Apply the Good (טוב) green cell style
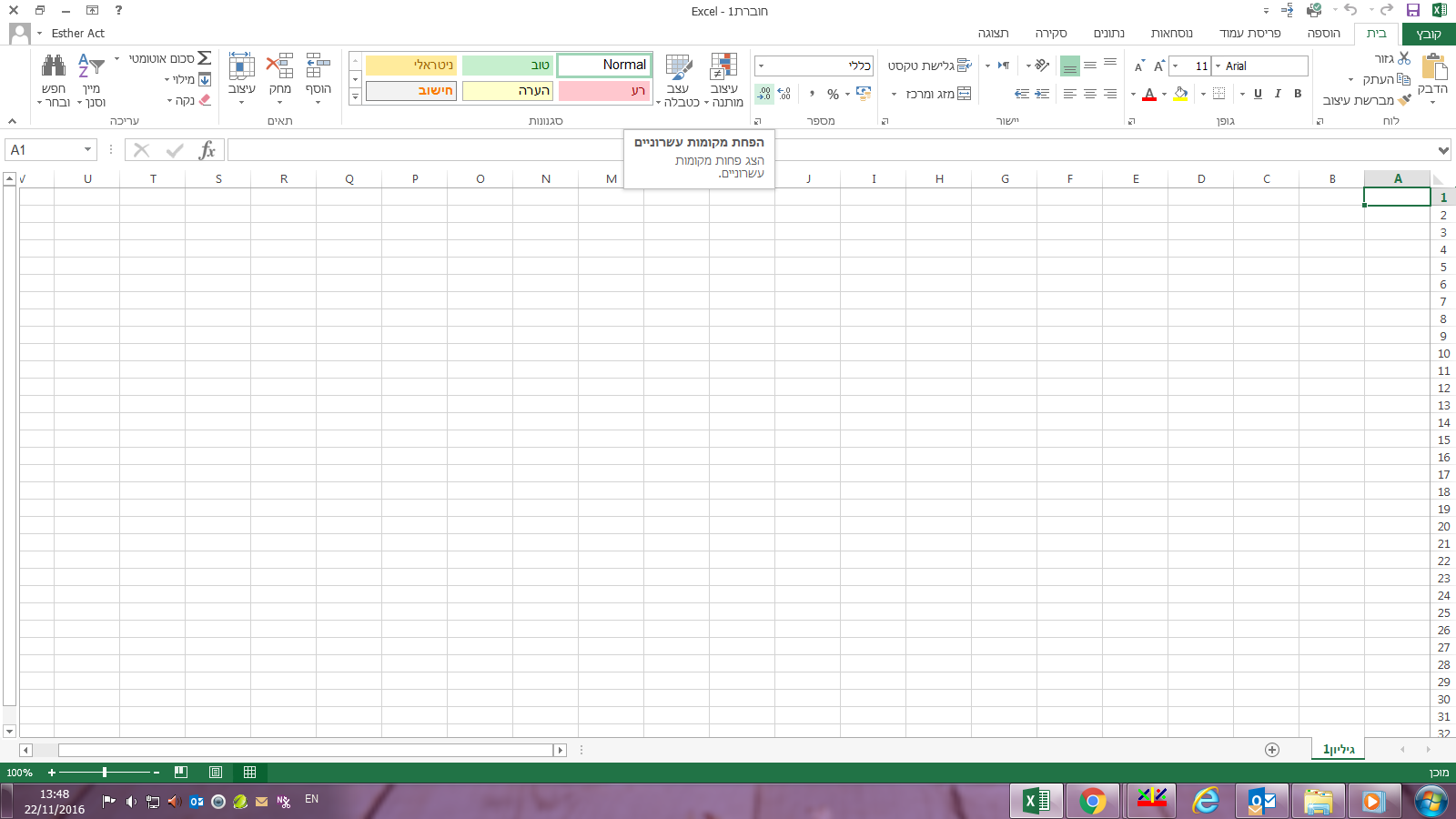Viewport: 1456px width, 819px height. (508, 65)
